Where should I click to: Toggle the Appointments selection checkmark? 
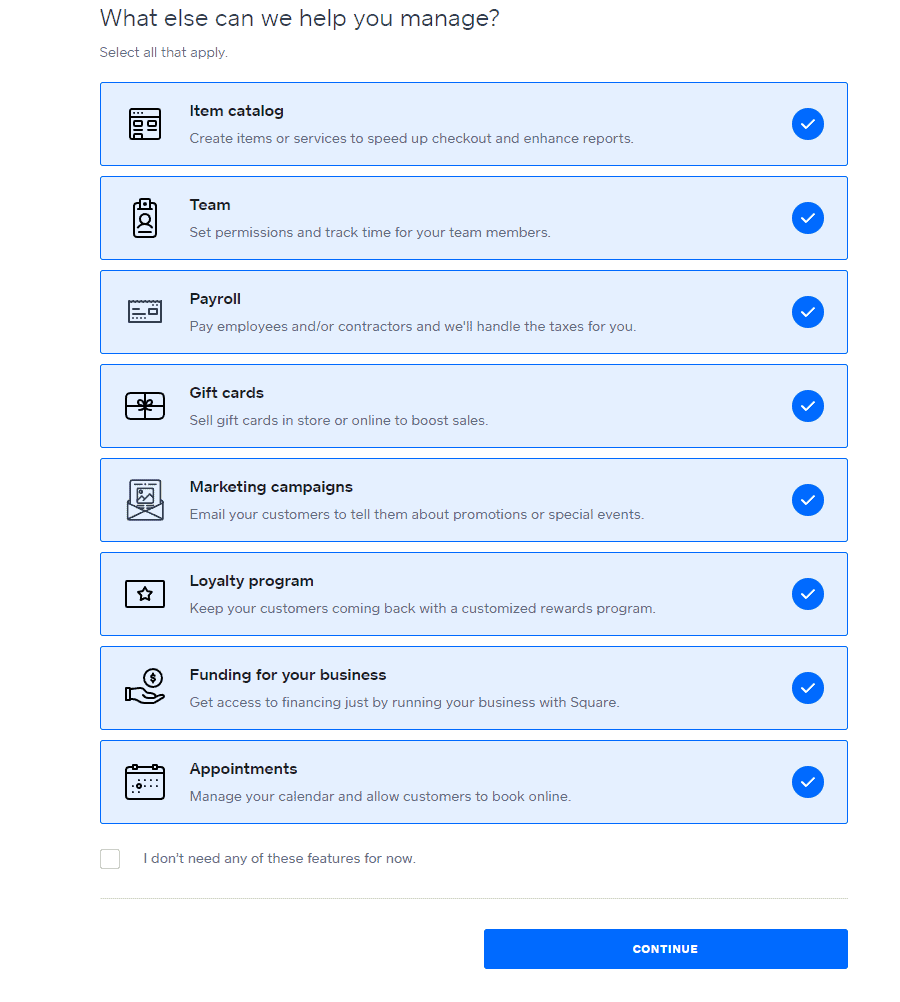click(808, 782)
